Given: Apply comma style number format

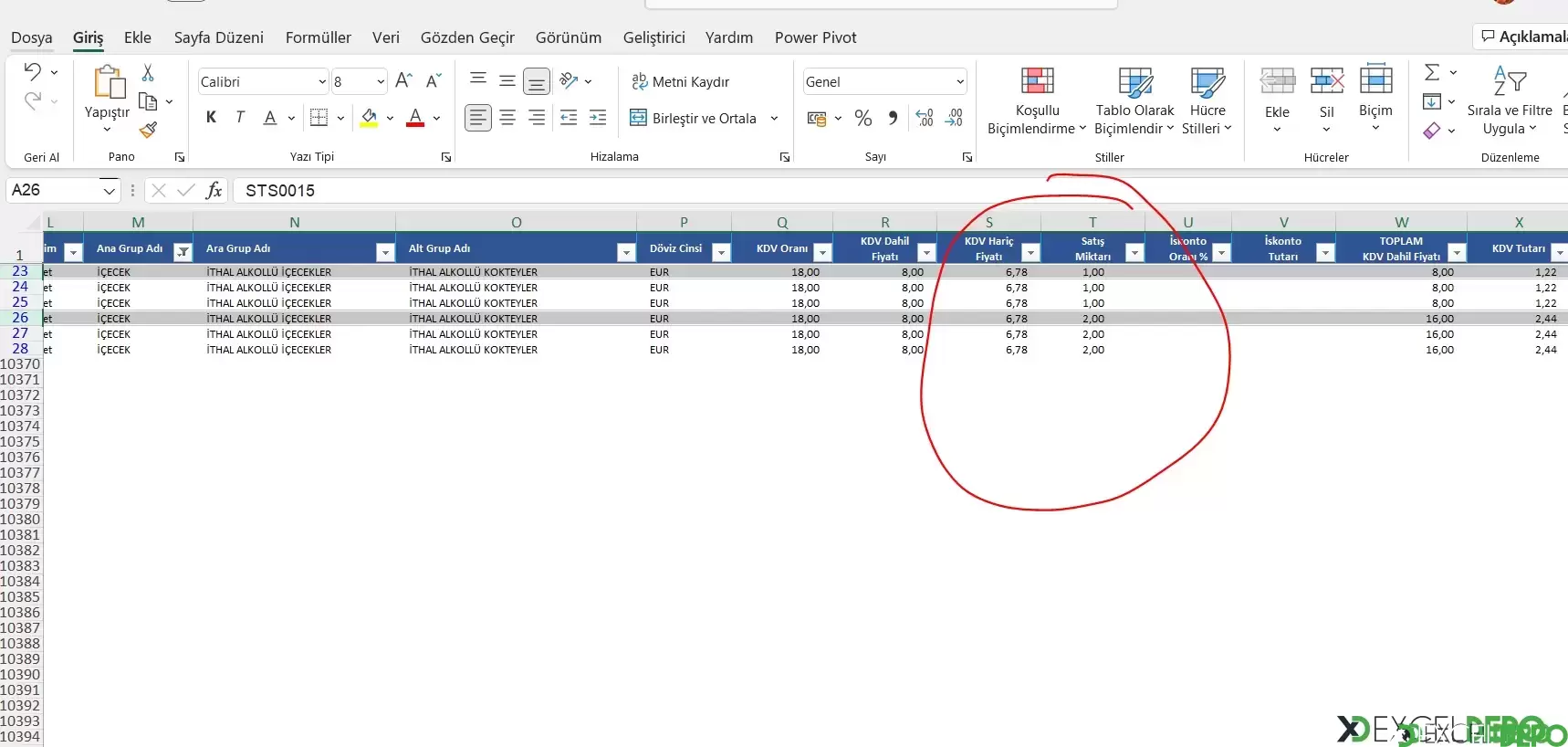Looking at the screenshot, I should click(893, 118).
